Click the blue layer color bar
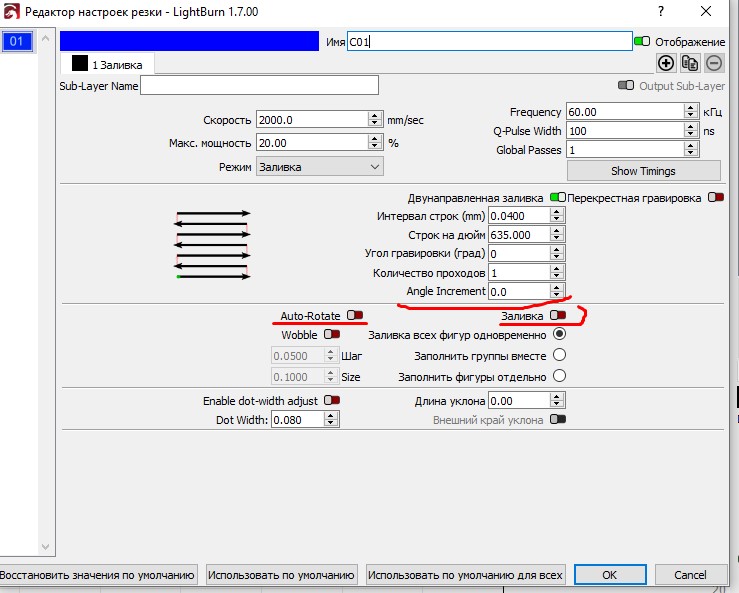Viewport: 739px width, 593px height. [x=190, y=41]
